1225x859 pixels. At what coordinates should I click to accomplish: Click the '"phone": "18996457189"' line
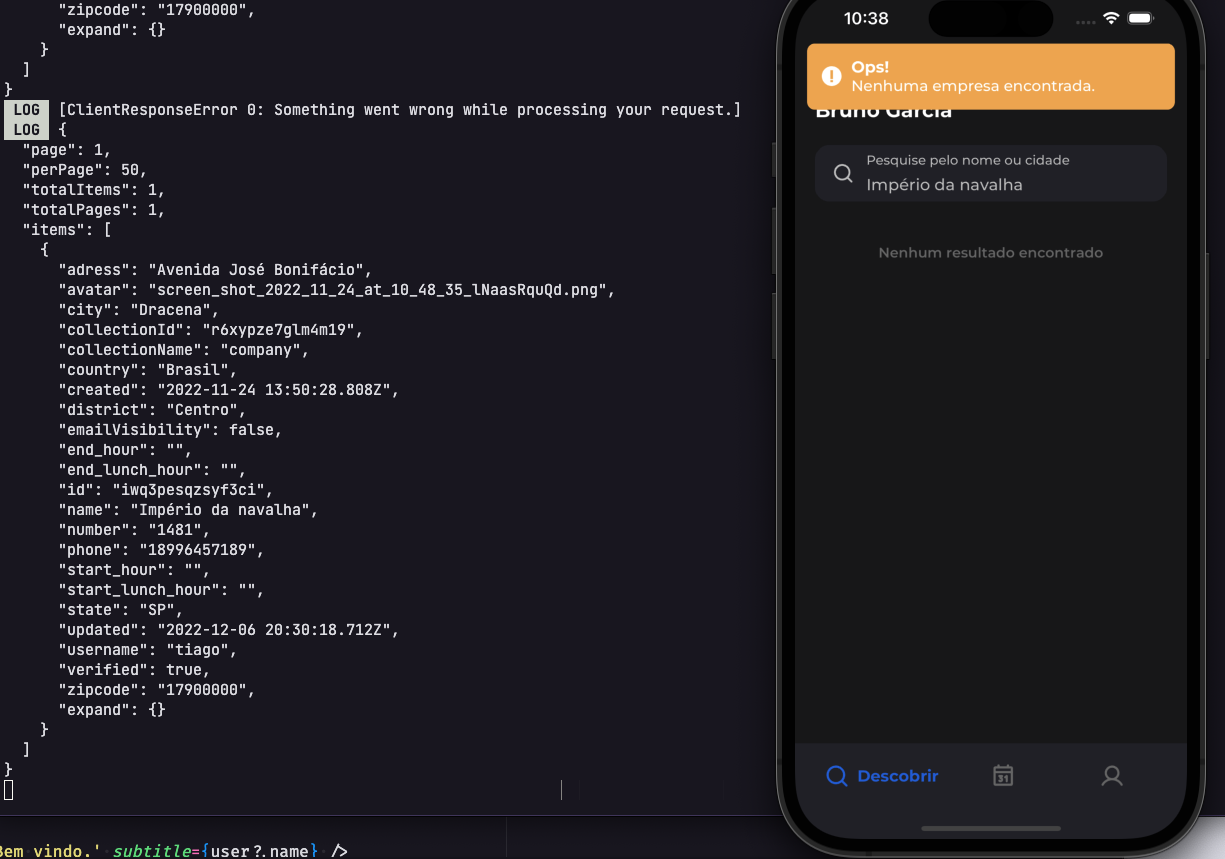tap(161, 550)
